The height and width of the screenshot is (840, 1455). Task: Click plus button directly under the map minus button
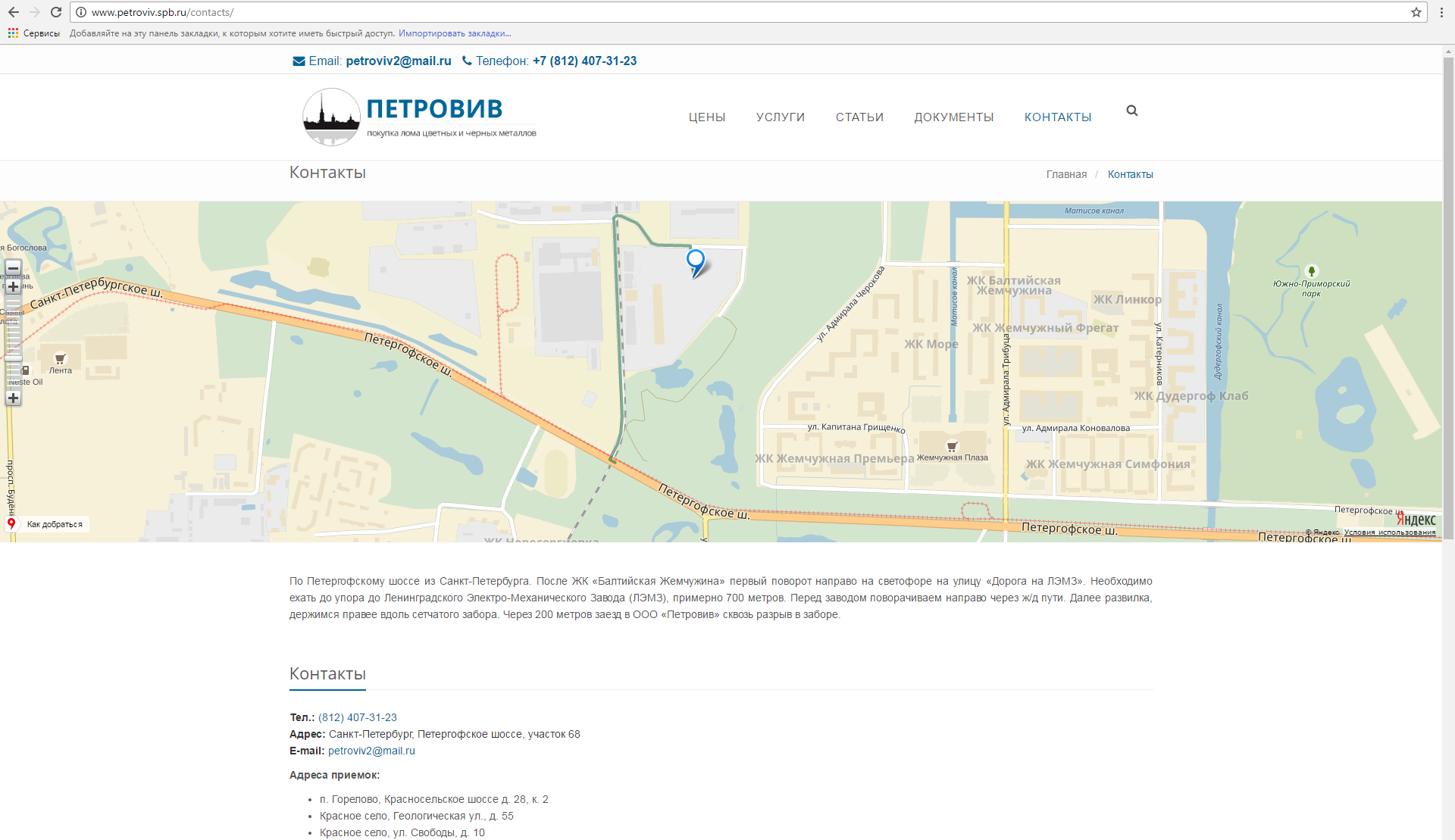(13, 287)
